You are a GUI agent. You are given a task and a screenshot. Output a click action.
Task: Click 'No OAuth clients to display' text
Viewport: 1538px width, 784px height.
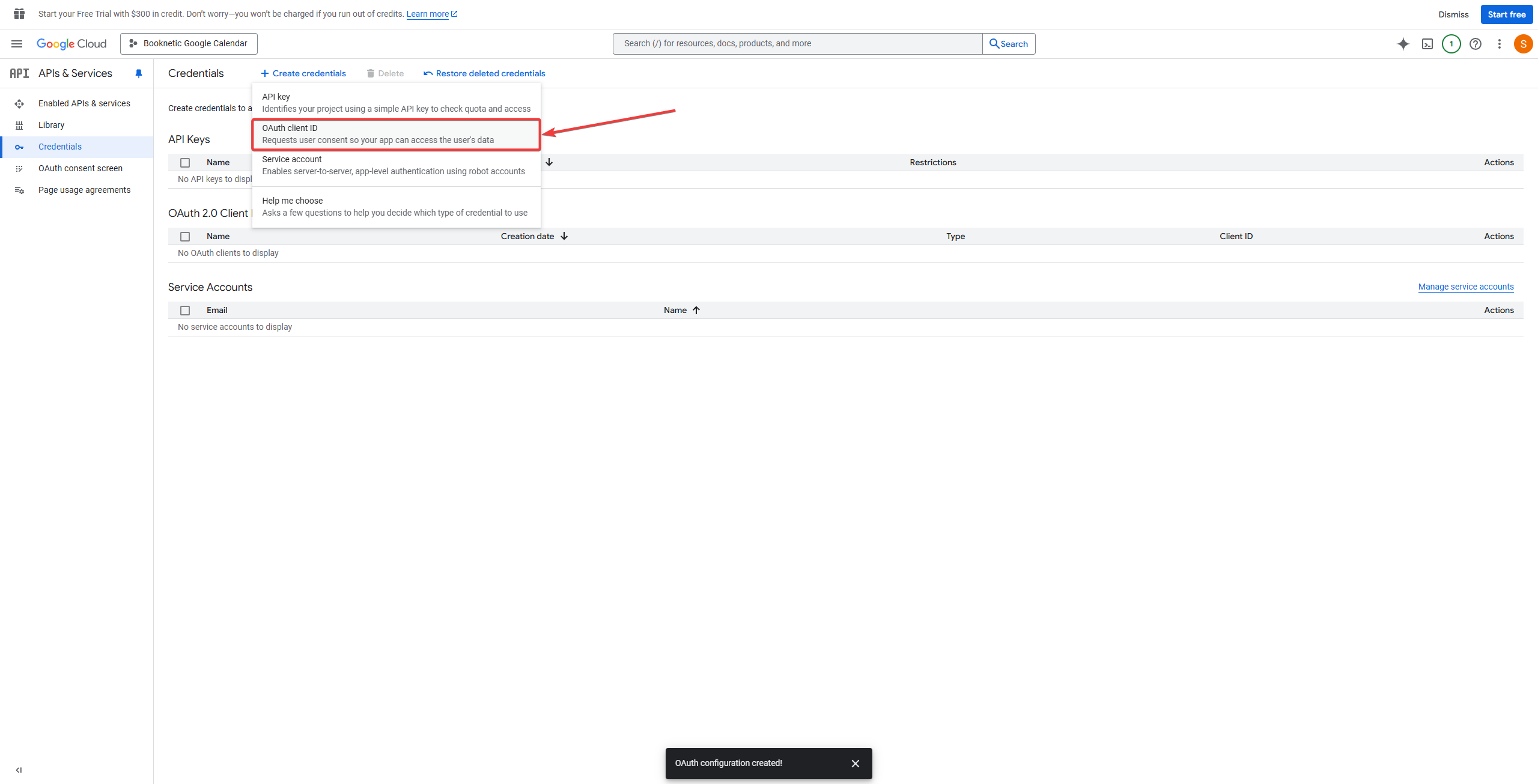(x=228, y=253)
